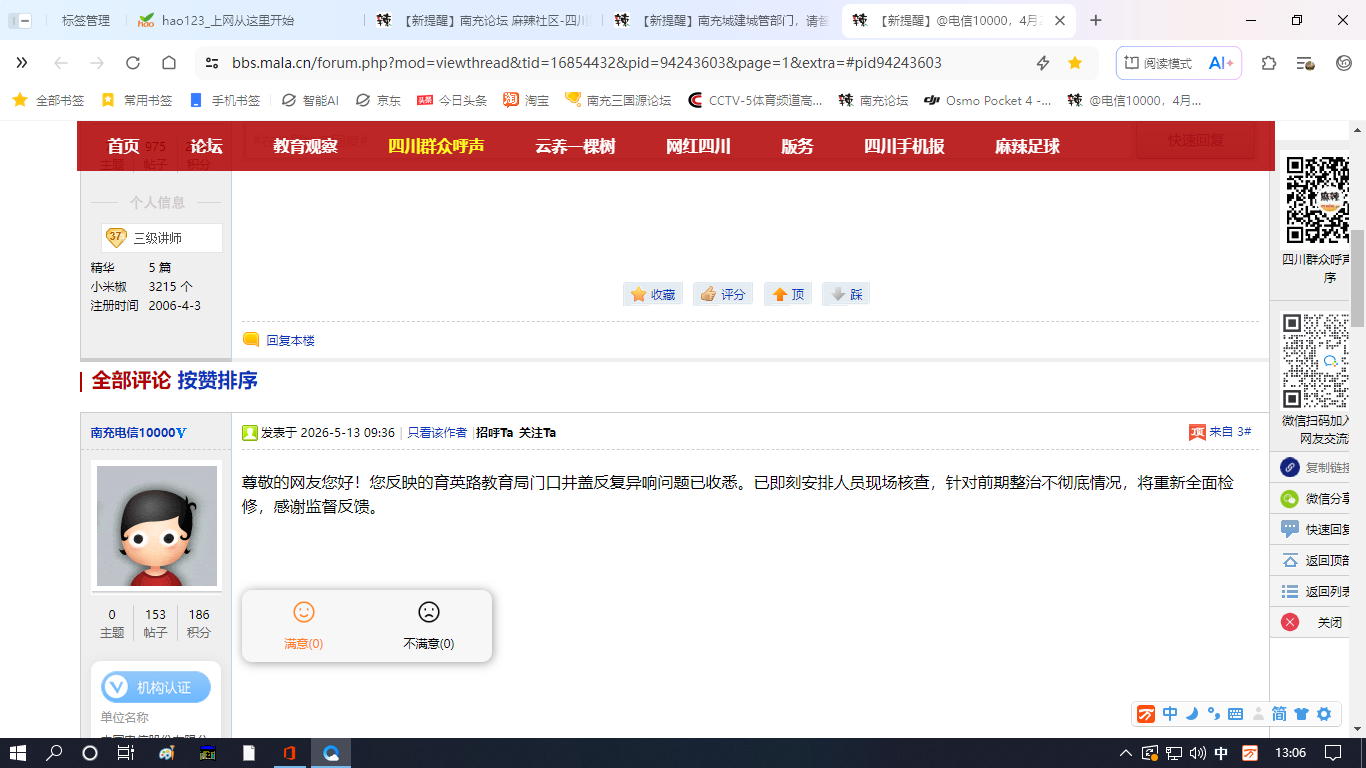Sort comments with 按赞排序
The height and width of the screenshot is (768, 1366).
[x=218, y=381]
